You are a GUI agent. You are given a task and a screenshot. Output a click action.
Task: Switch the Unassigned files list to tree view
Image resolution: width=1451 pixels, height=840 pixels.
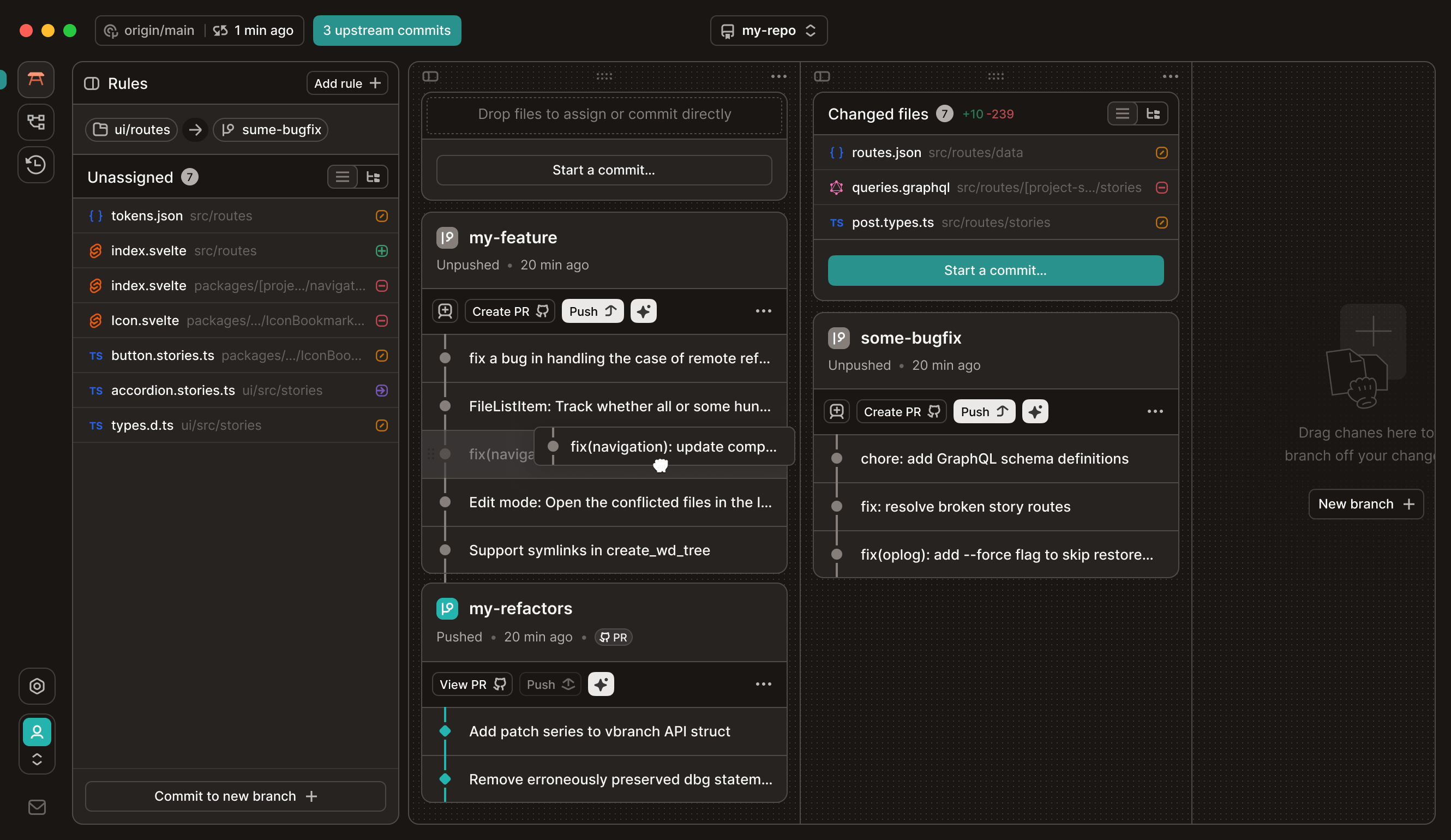(x=372, y=177)
